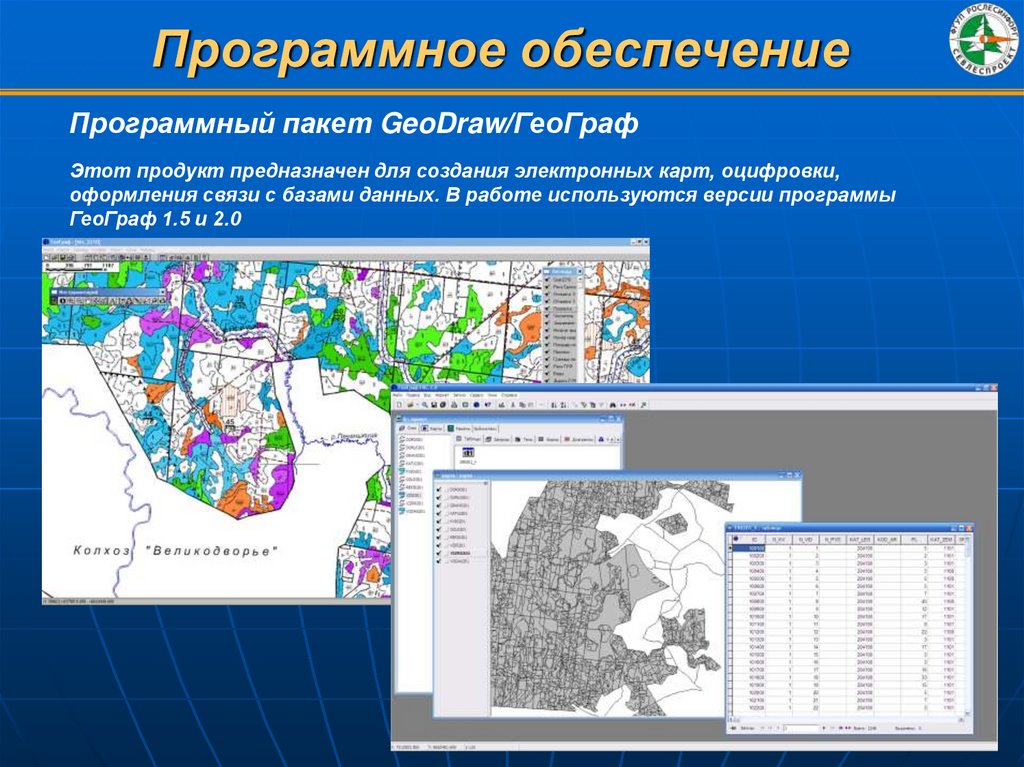Click the tab scroll arrow in project window

tap(617, 439)
